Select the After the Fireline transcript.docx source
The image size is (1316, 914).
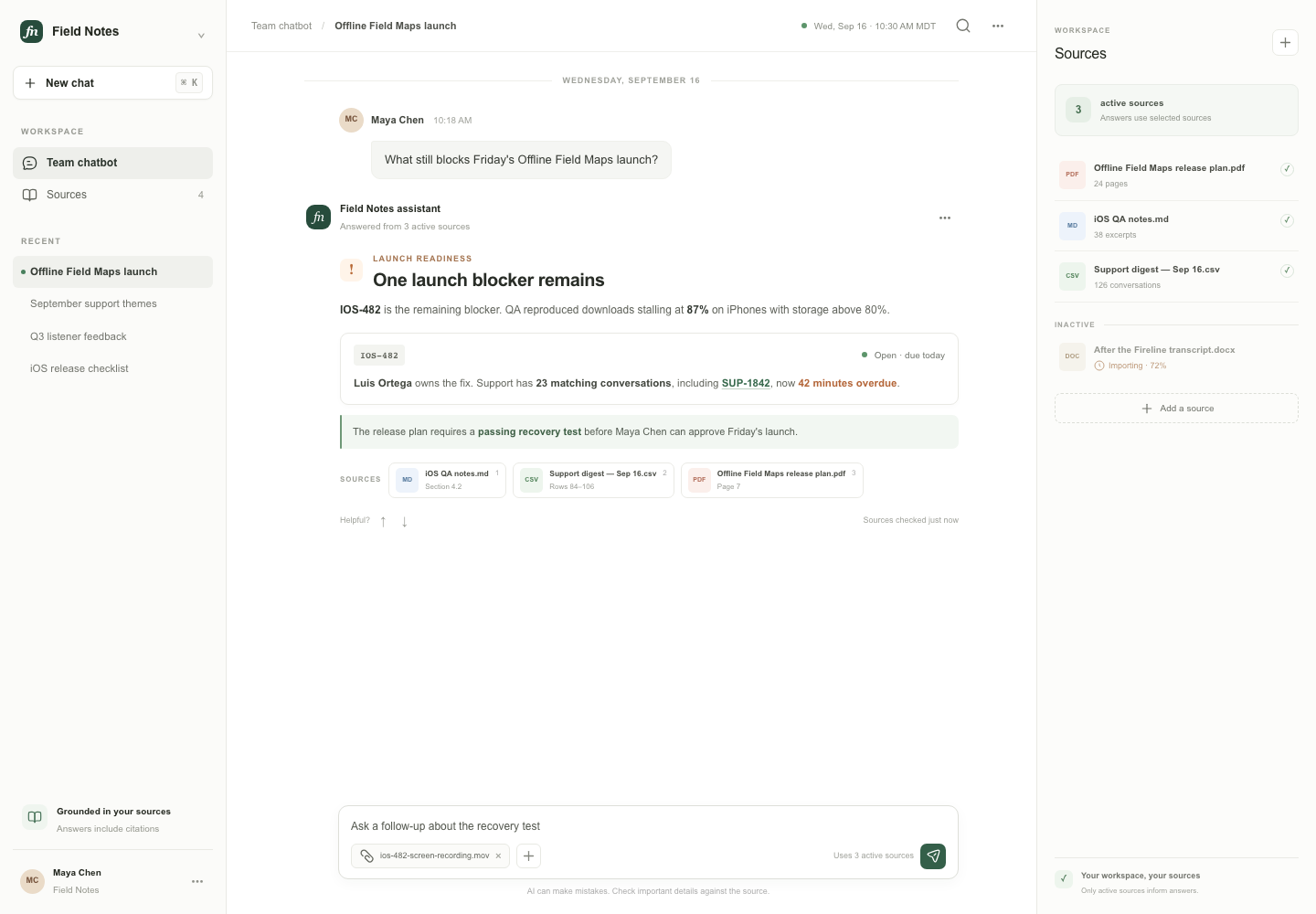[x=1176, y=357]
